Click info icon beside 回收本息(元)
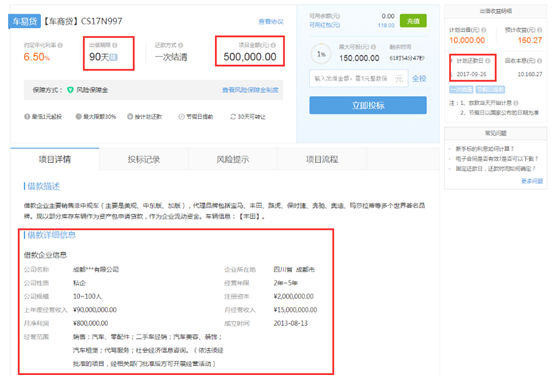557x377 pixels. [x=540, y=61]
